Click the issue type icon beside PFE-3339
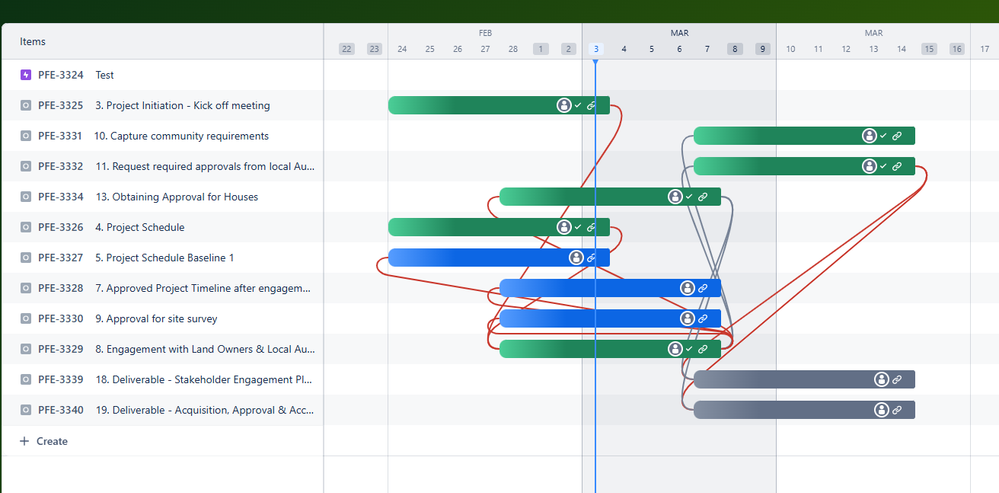The image size is (999, 493). coord(25,380)
